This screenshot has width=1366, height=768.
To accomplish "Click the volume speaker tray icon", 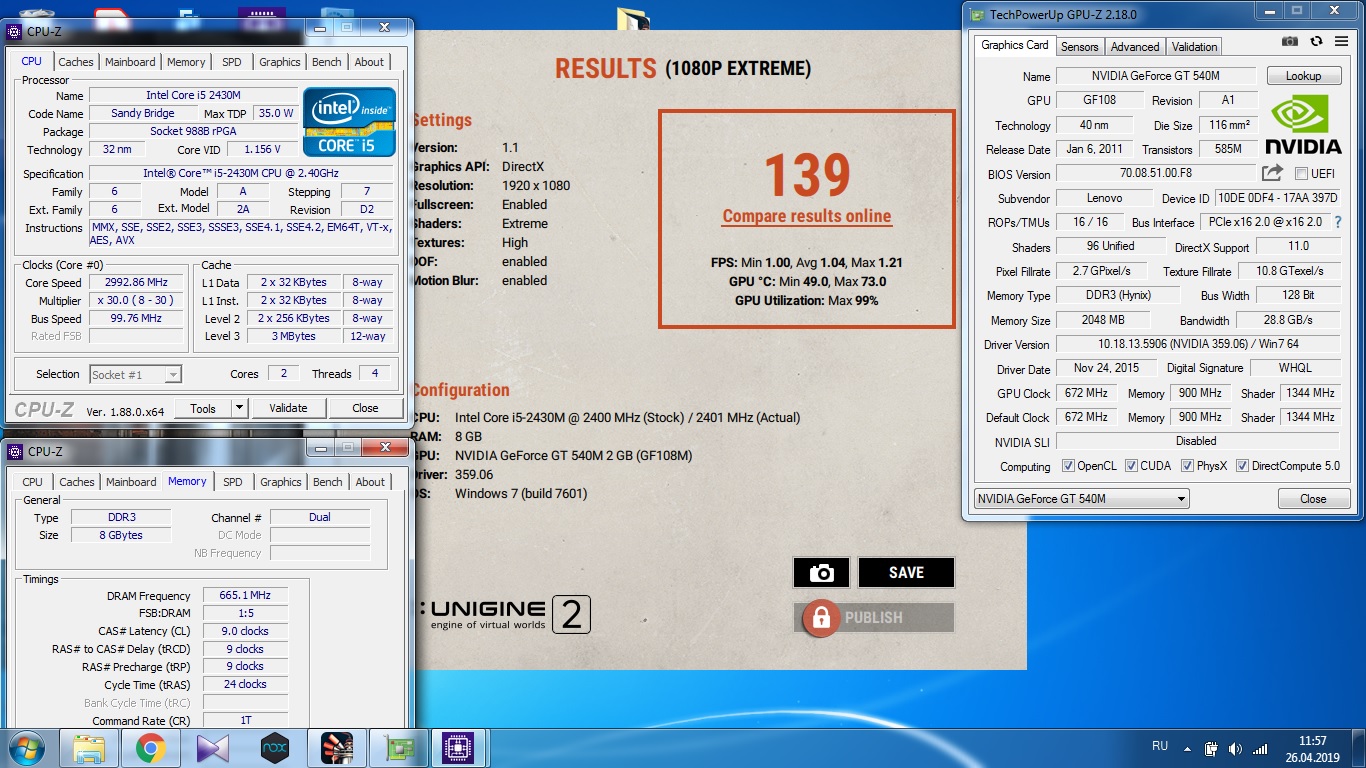I will click(x=1235, y=748).
